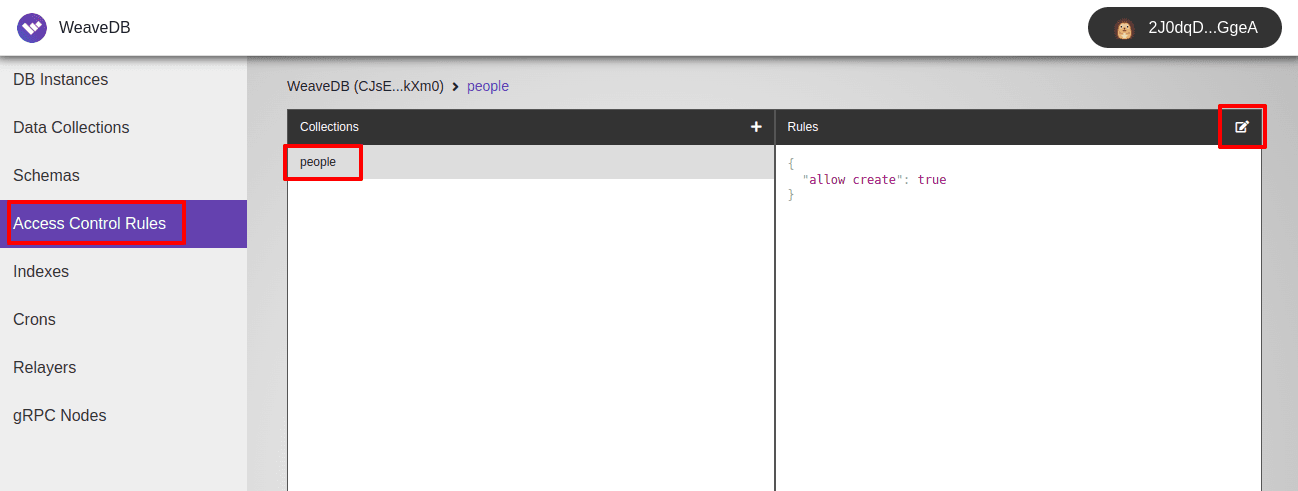Open Data Collections in sidebar
This screenshot has width=1298, height=491.
[71, 128]
